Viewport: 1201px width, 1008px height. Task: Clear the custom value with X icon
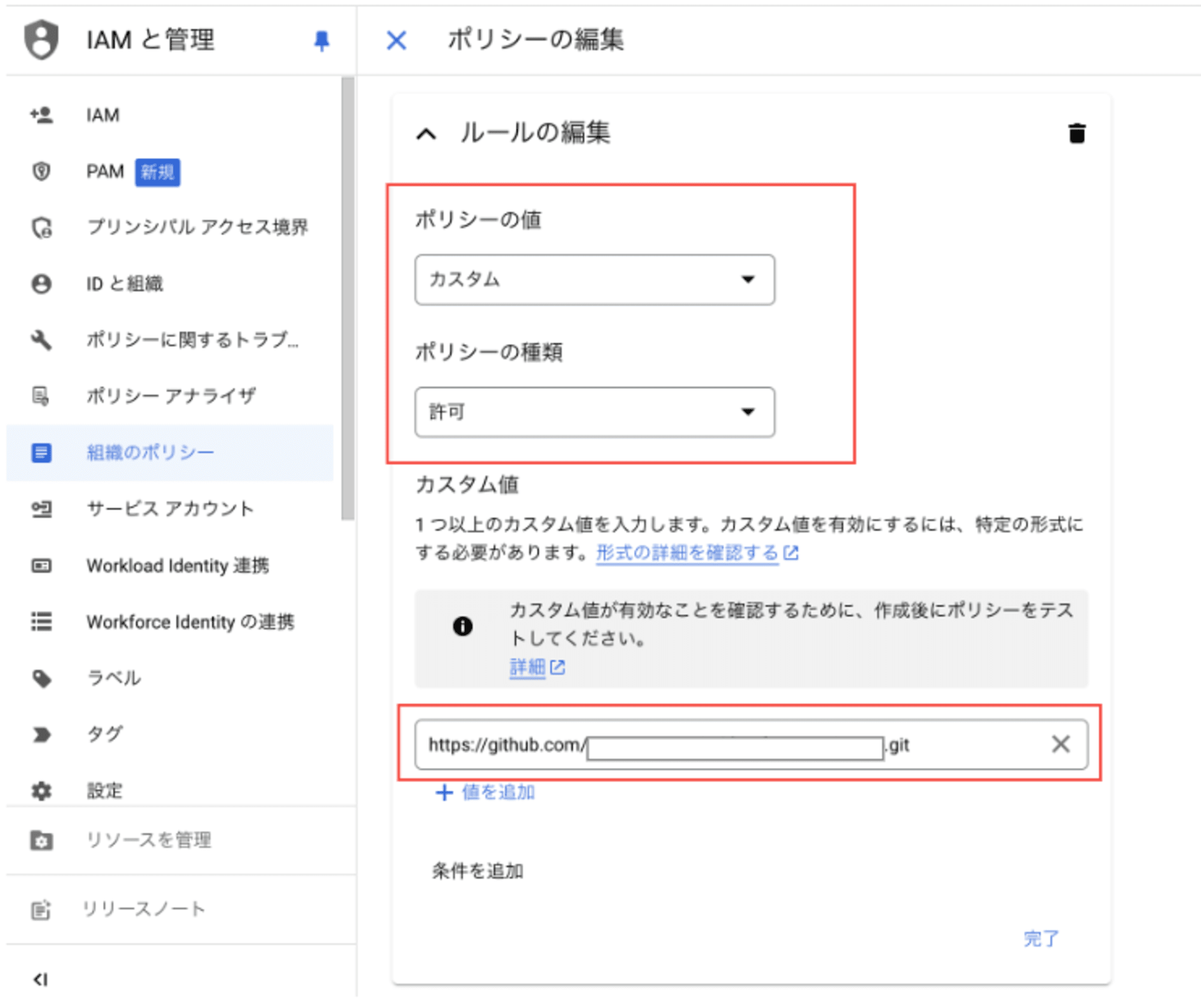click(x=1061, y=744)
